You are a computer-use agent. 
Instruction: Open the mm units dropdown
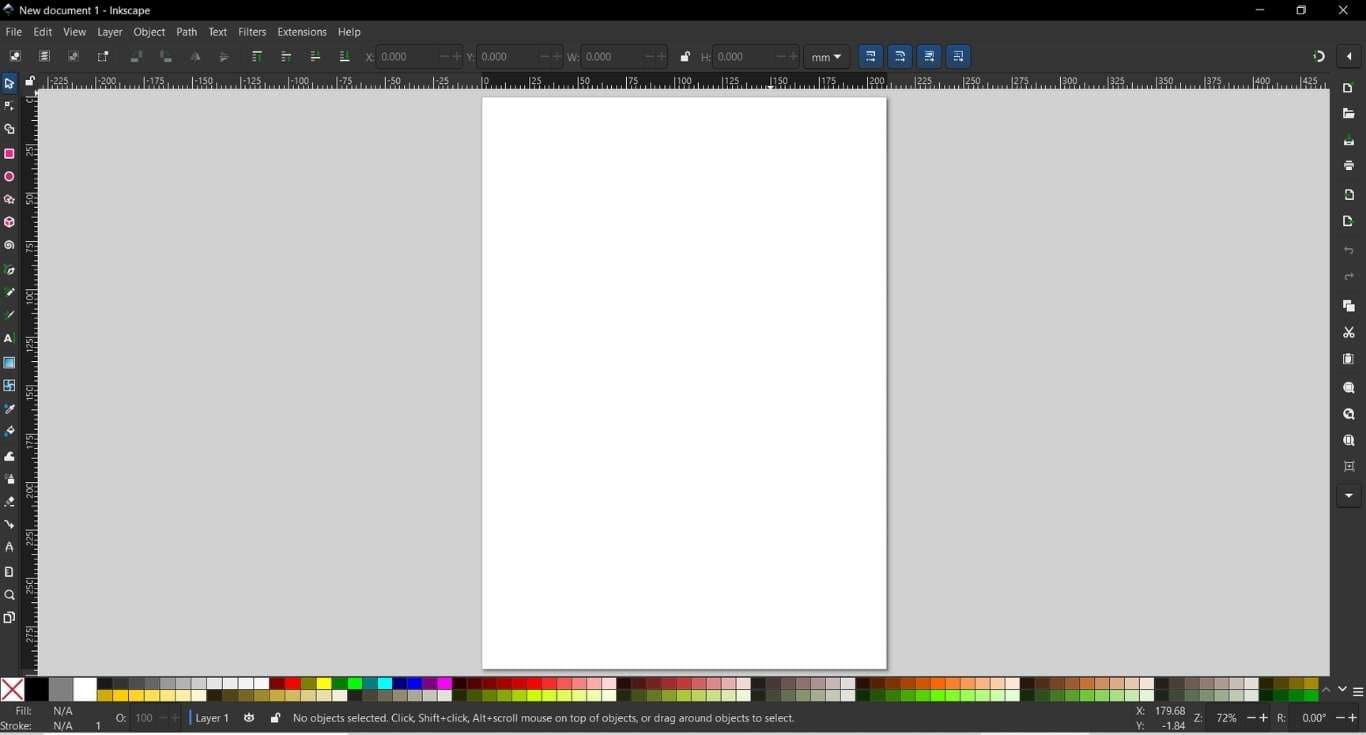[x=827, y=57]
